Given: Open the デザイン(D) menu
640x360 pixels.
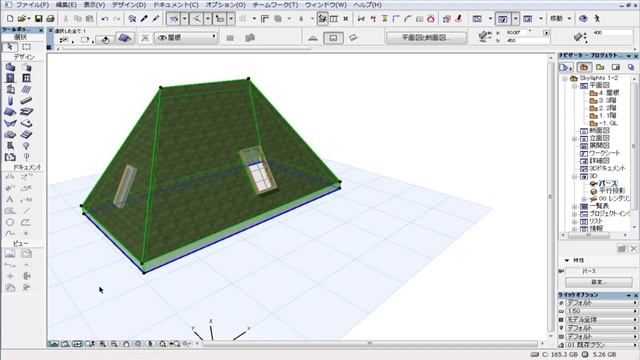Looking at the screenshot, I should [x=129, y=5].
